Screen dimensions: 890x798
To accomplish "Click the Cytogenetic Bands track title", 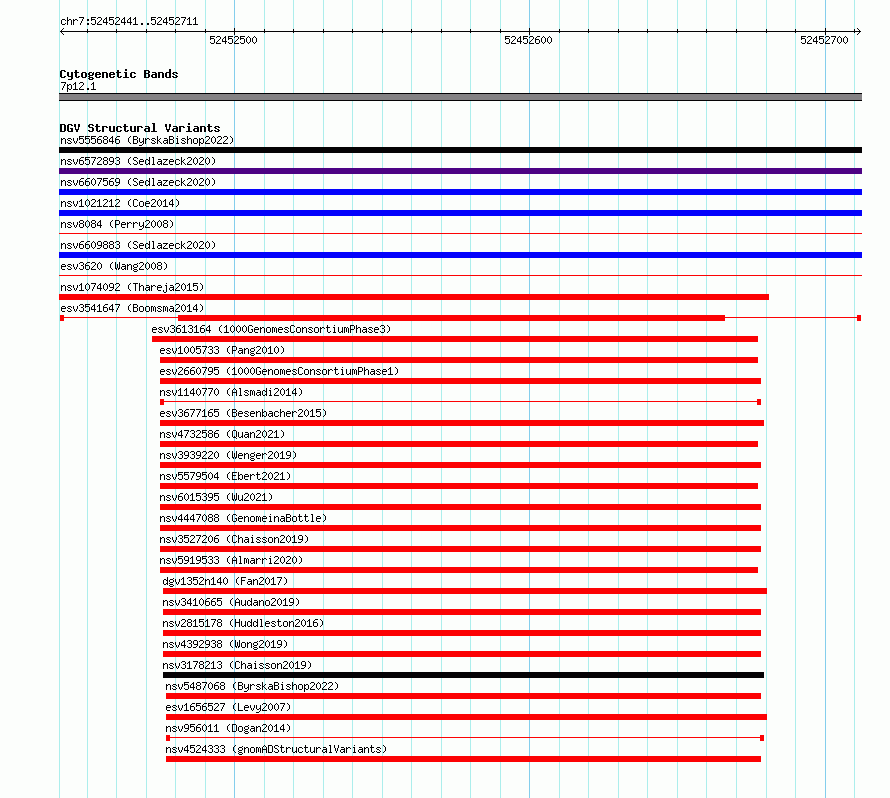I will [119, 74].
